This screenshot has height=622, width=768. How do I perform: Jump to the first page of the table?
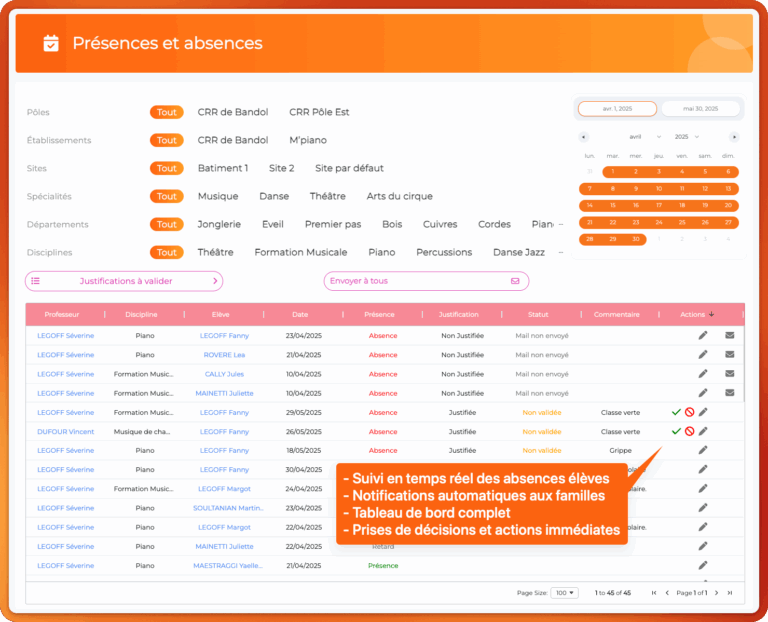click(654, 593)
